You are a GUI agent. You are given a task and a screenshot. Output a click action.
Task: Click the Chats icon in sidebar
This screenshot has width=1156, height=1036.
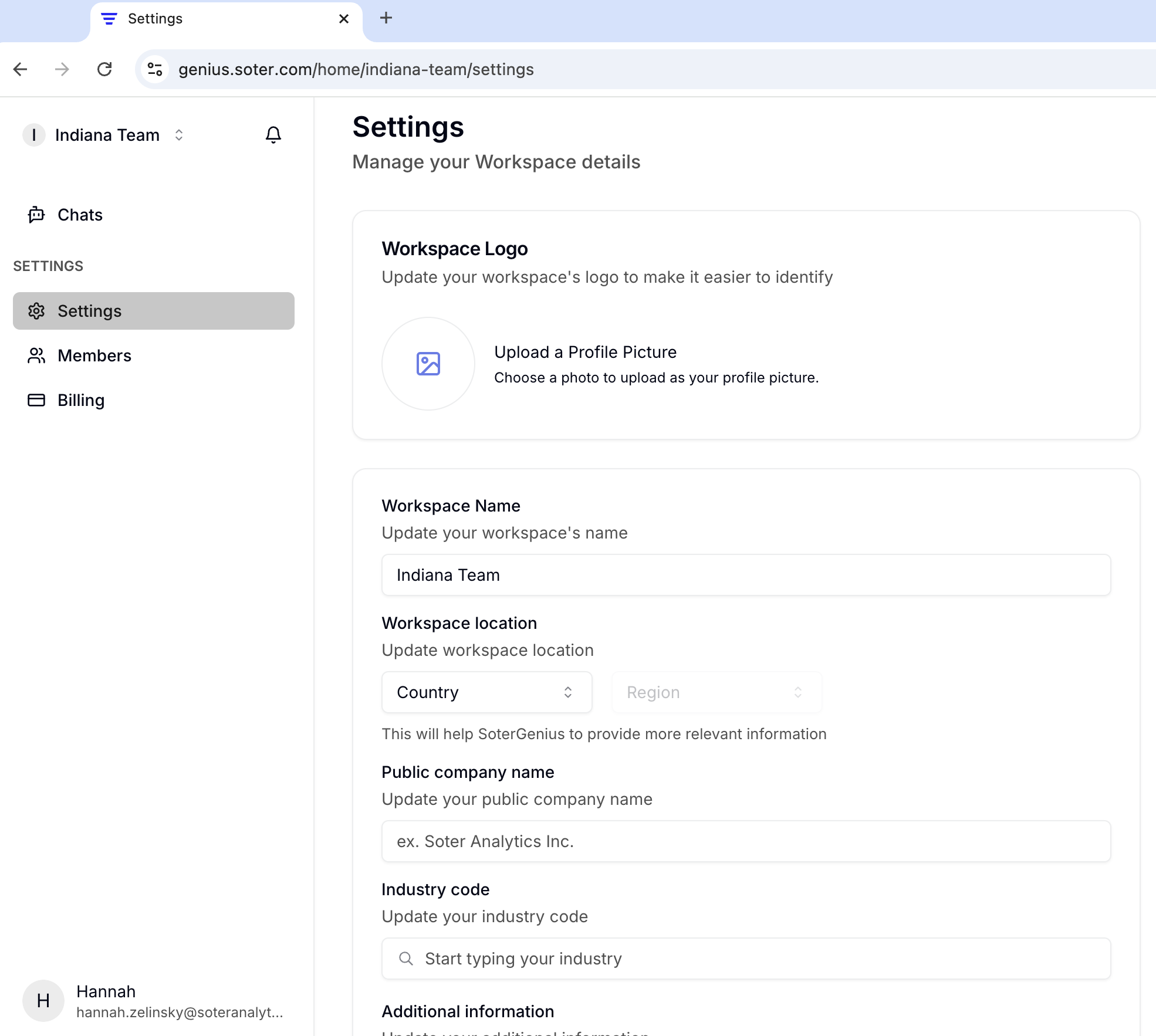coord(37,214)
